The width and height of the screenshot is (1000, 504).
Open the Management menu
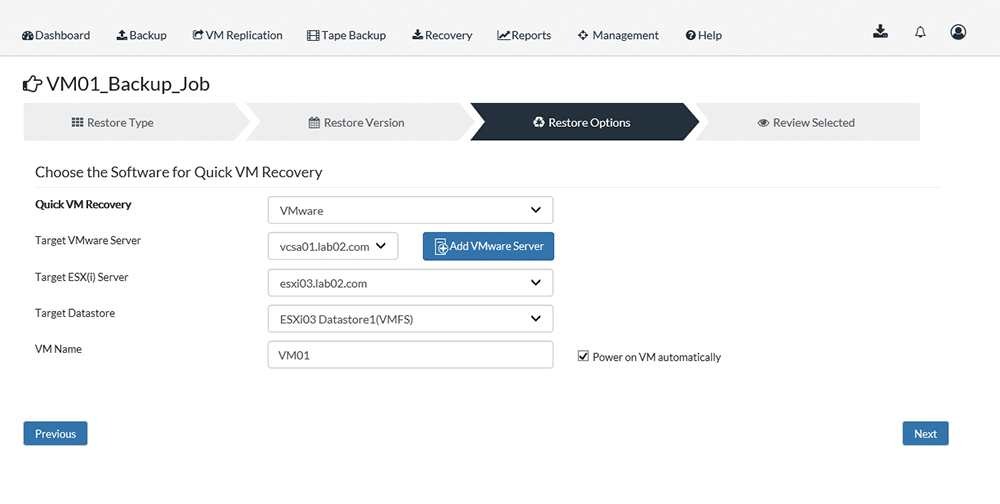tap(618, 35)
